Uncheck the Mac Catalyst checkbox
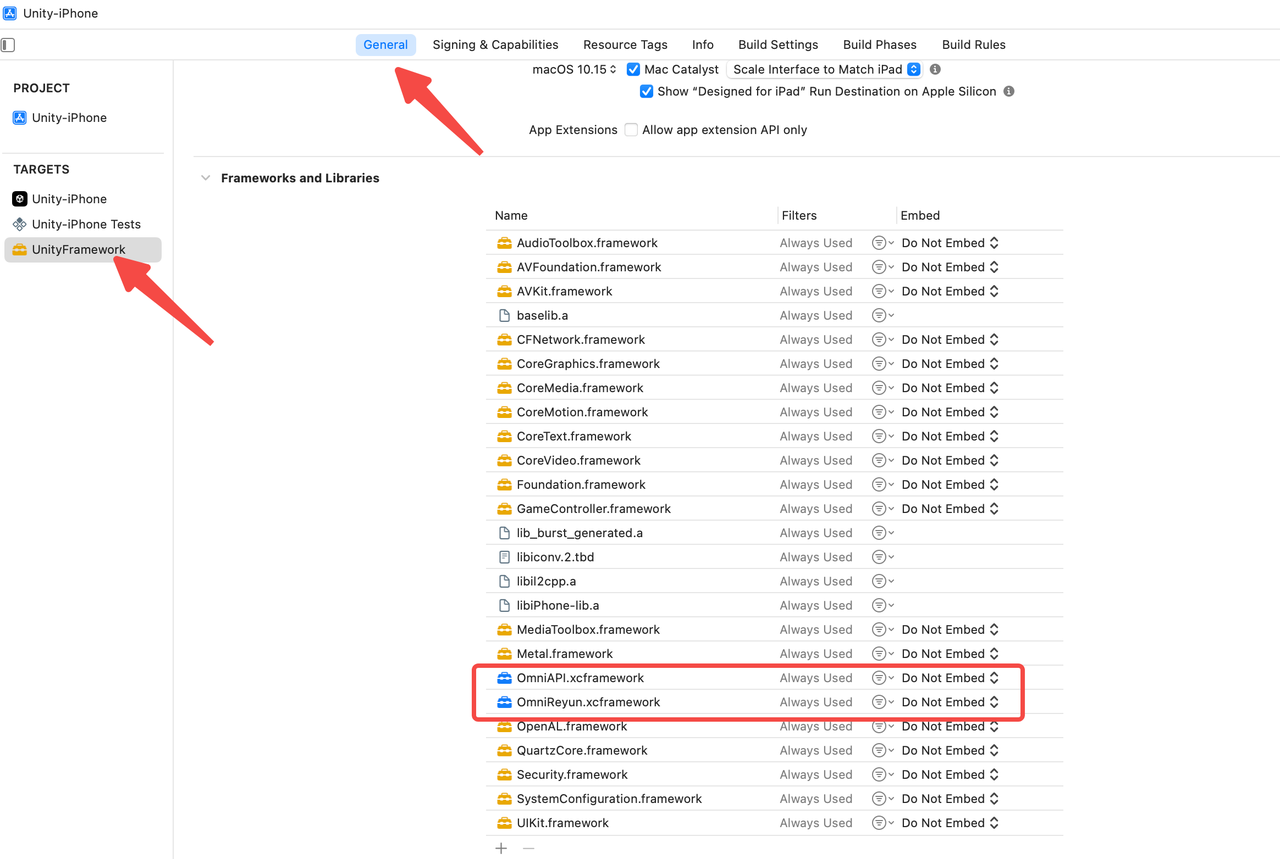This screenshot has height=859, width=1280. [x=633, y=70]
